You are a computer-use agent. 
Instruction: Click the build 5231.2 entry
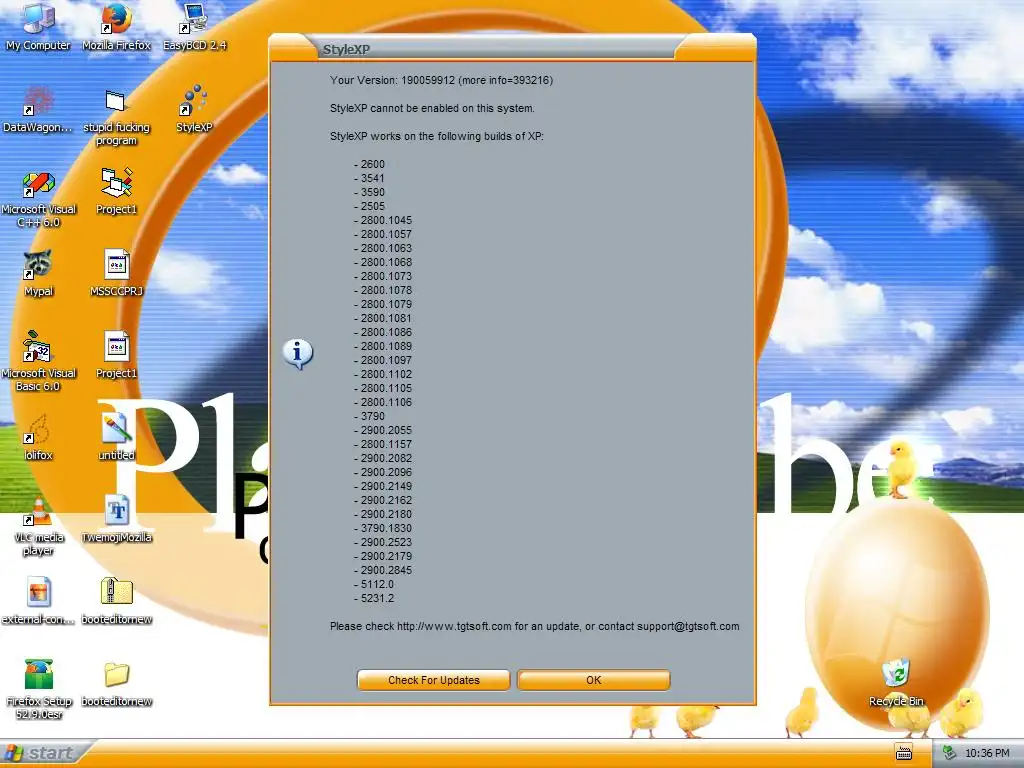click(x=374, y=598)
